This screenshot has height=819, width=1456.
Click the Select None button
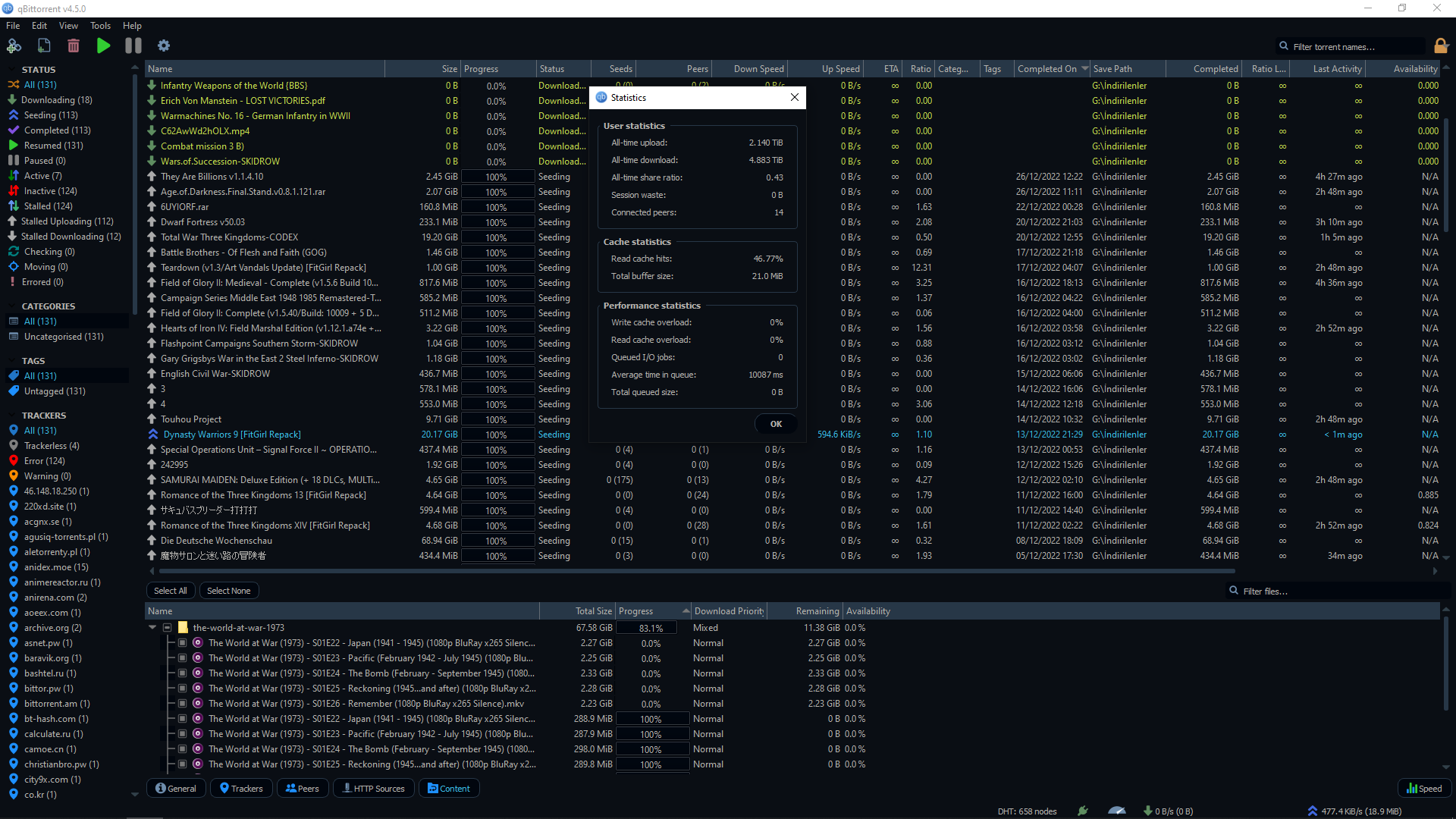pos(228,591)
